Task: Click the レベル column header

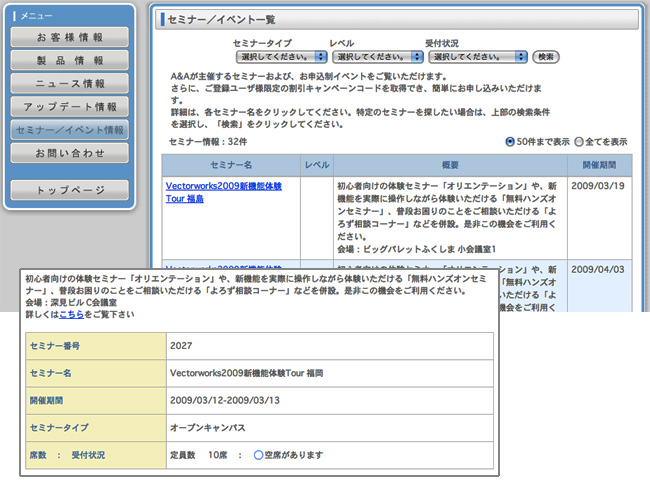Action: [316, 163]
